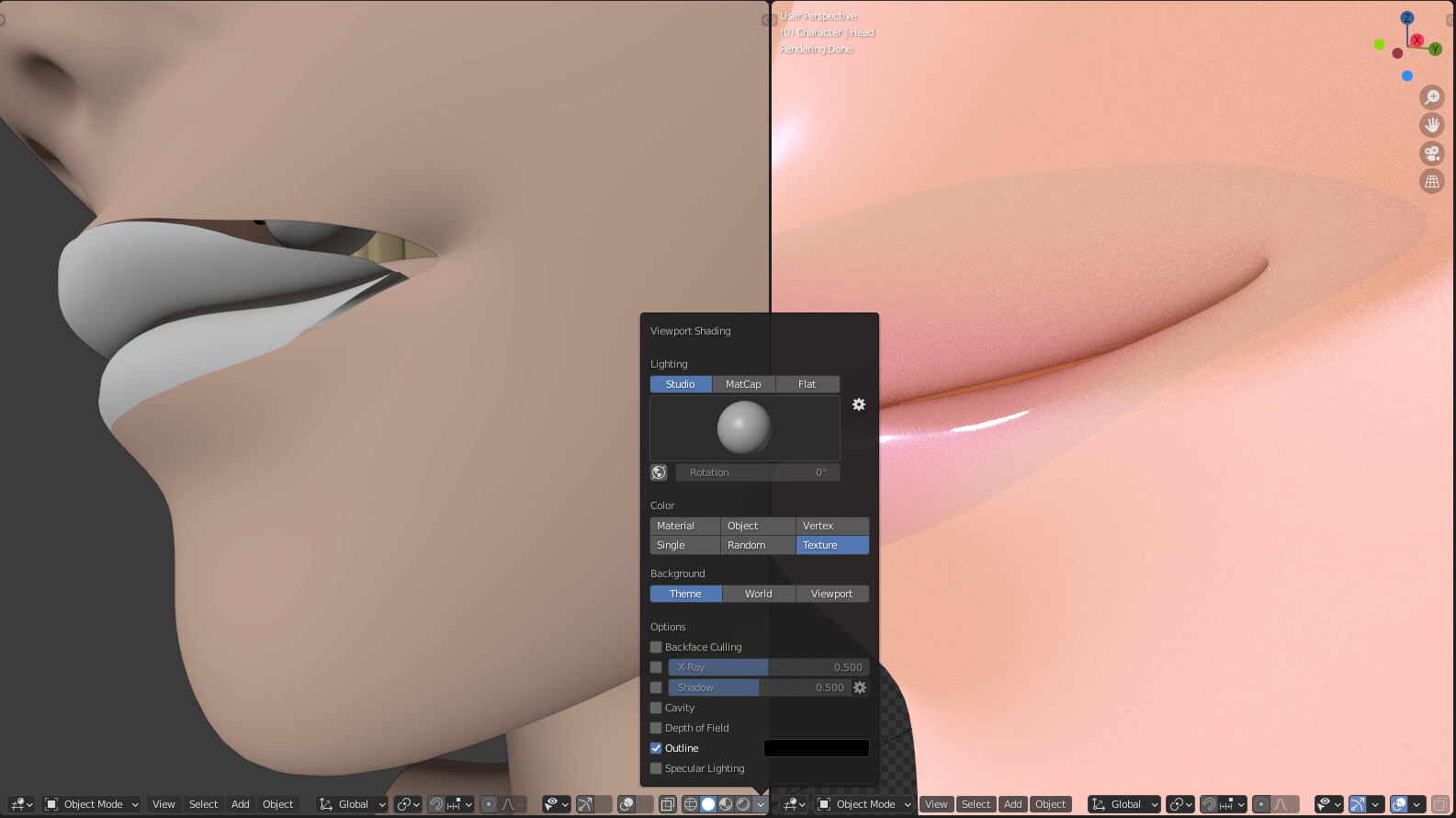Toggle X-ray icon in left viewport header
Viewport: 1456px width, 818px height.
tap(668, 804)
